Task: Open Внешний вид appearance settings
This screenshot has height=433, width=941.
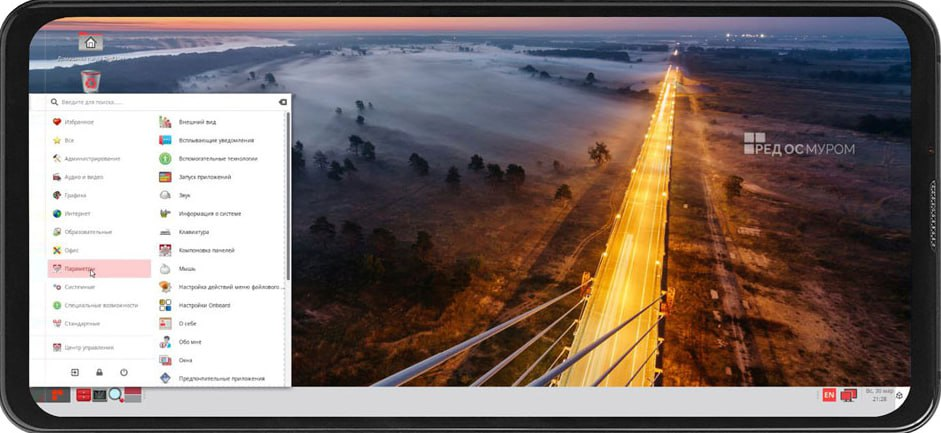Action: (x=221, y=122)
